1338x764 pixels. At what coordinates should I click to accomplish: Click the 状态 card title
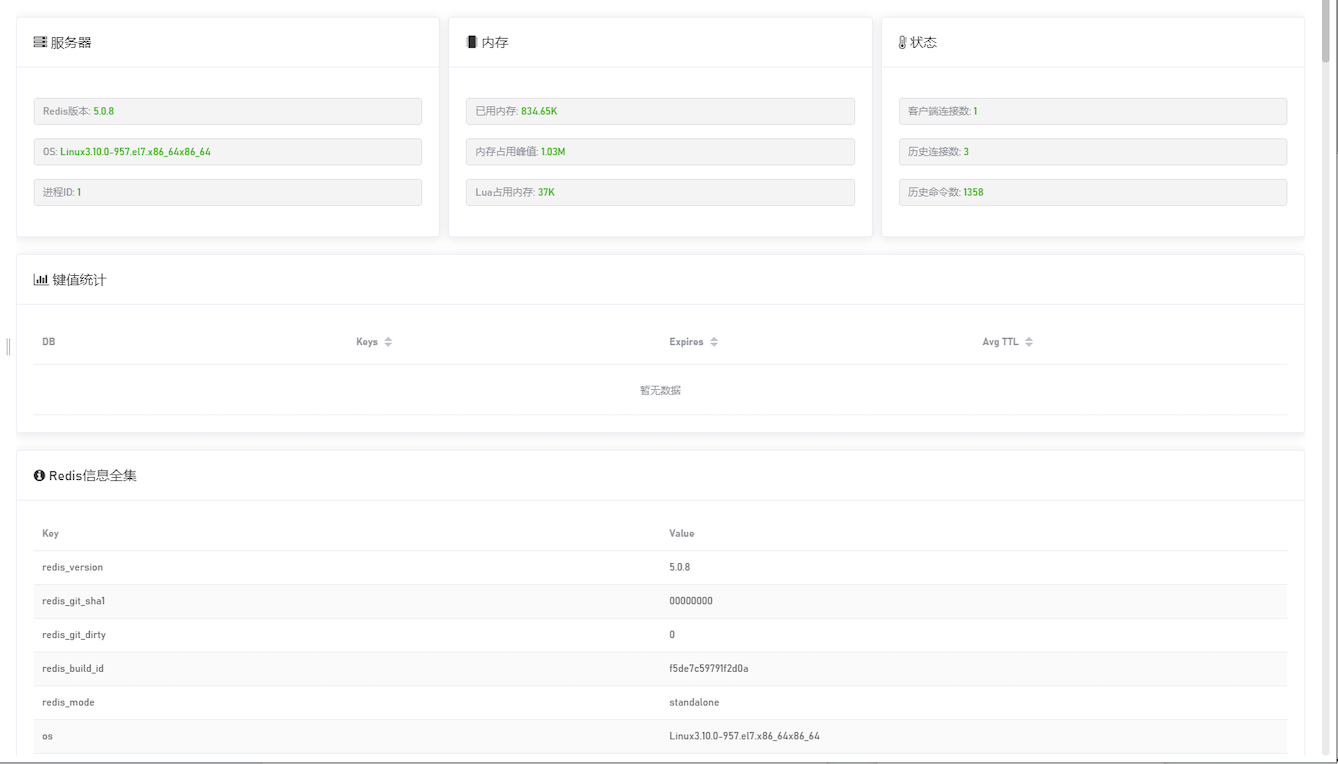923,42
